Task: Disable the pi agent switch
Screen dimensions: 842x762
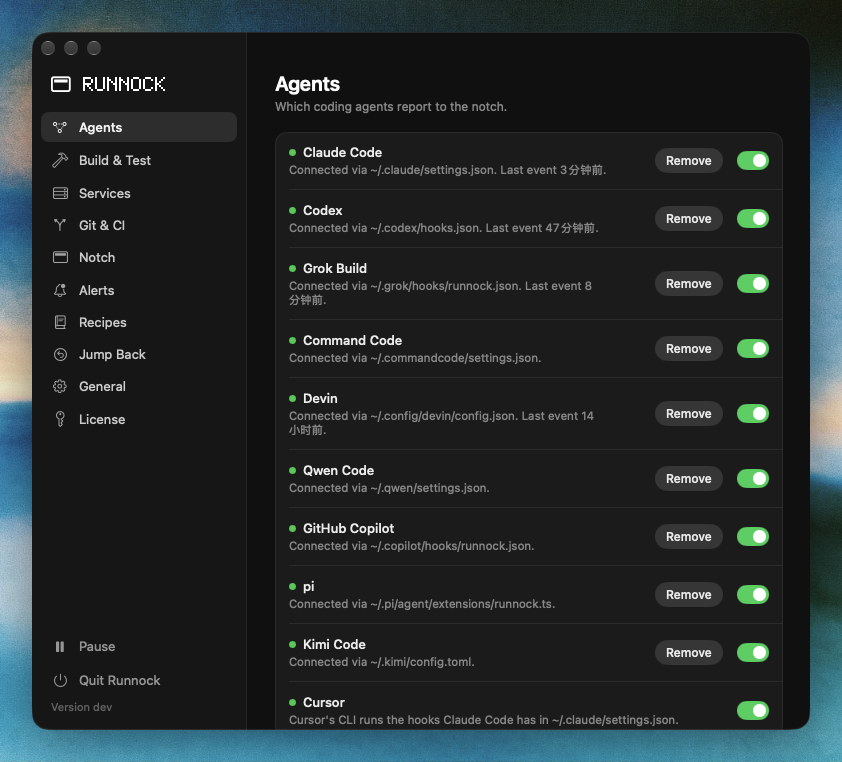Action: (x=752, y=594)
